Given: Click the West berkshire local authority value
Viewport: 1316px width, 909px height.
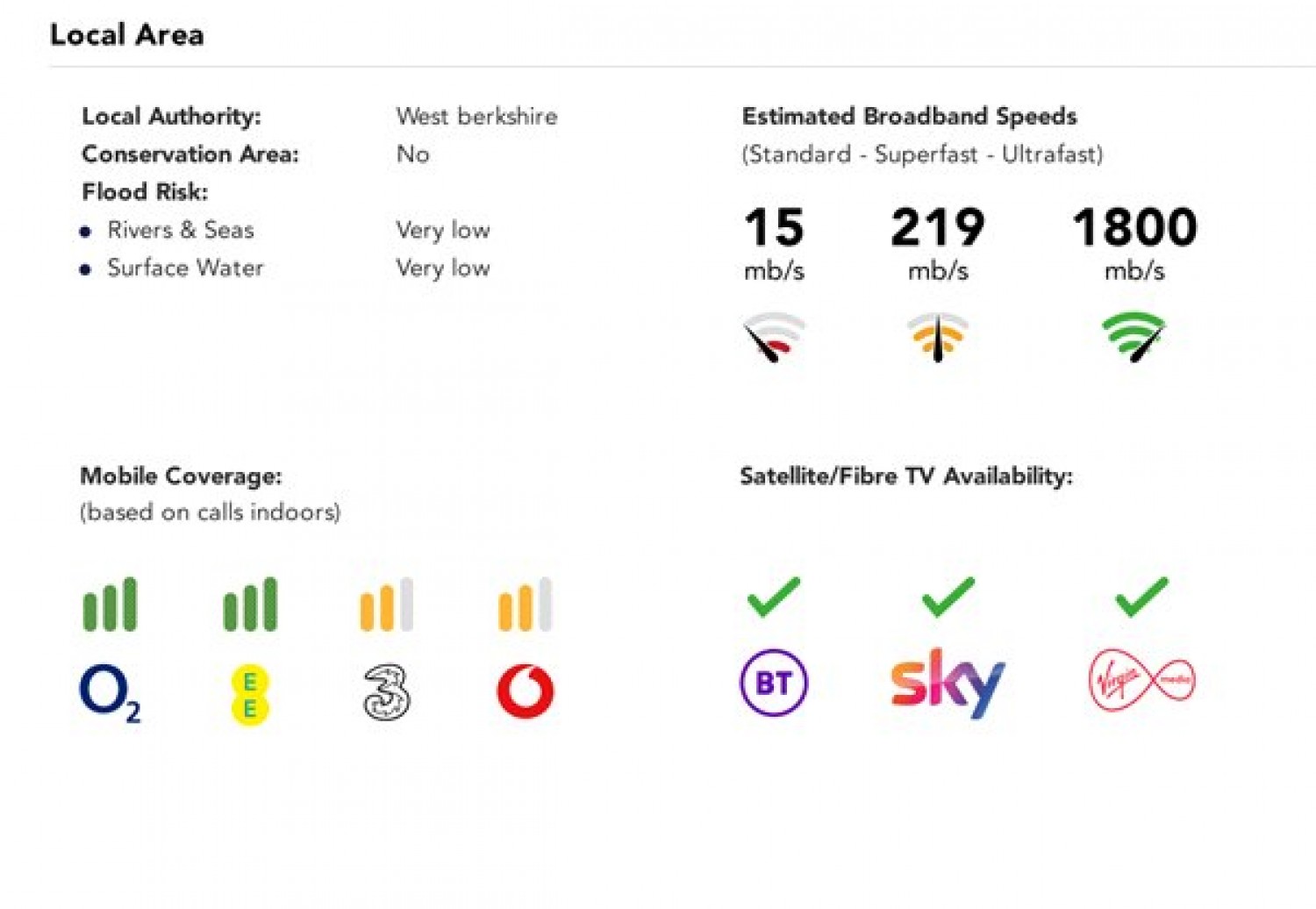Looking at the screenshot, I should tap(476, 116).
